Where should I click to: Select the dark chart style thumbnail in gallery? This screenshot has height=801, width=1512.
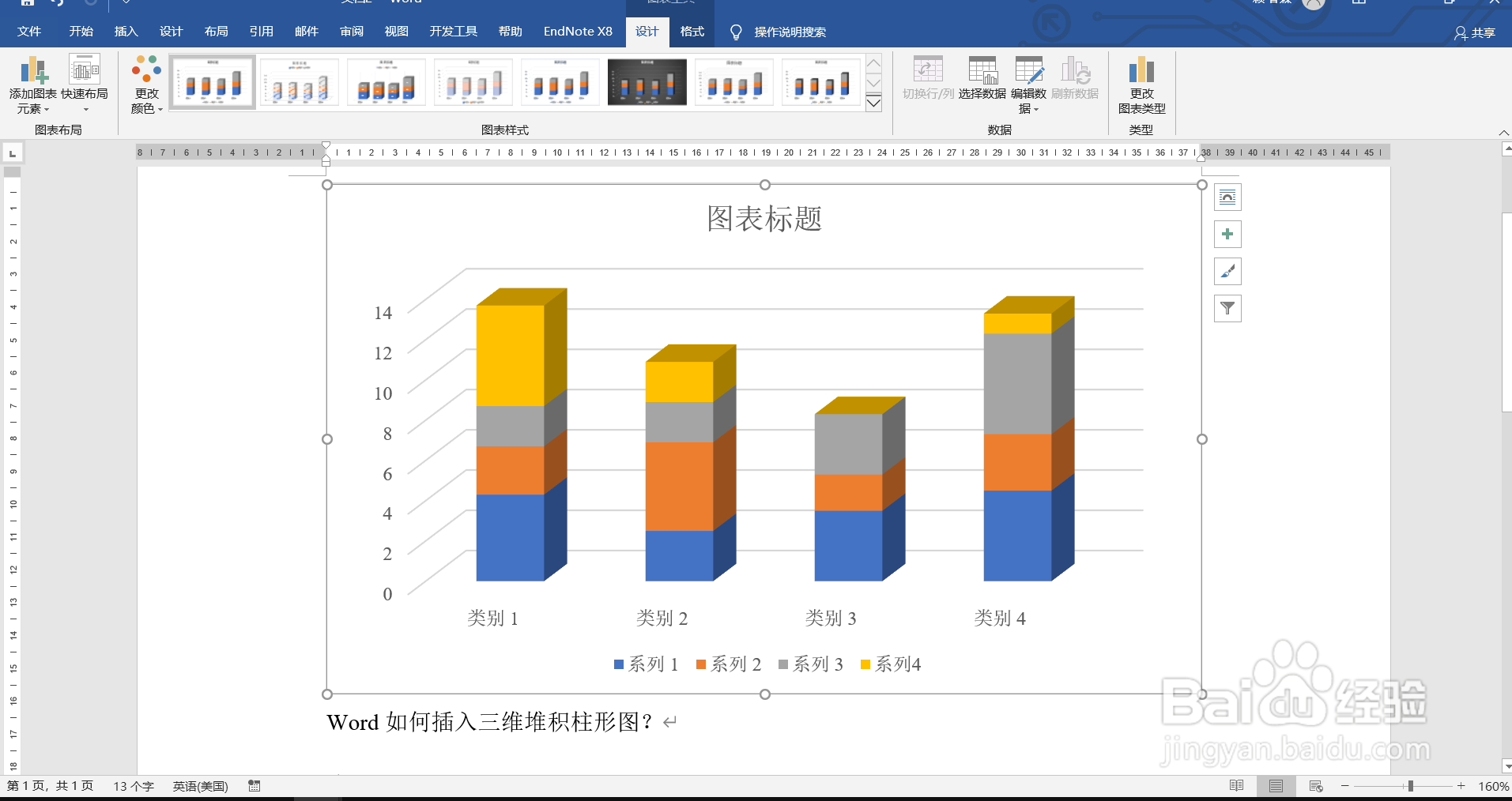pos(647,81)
